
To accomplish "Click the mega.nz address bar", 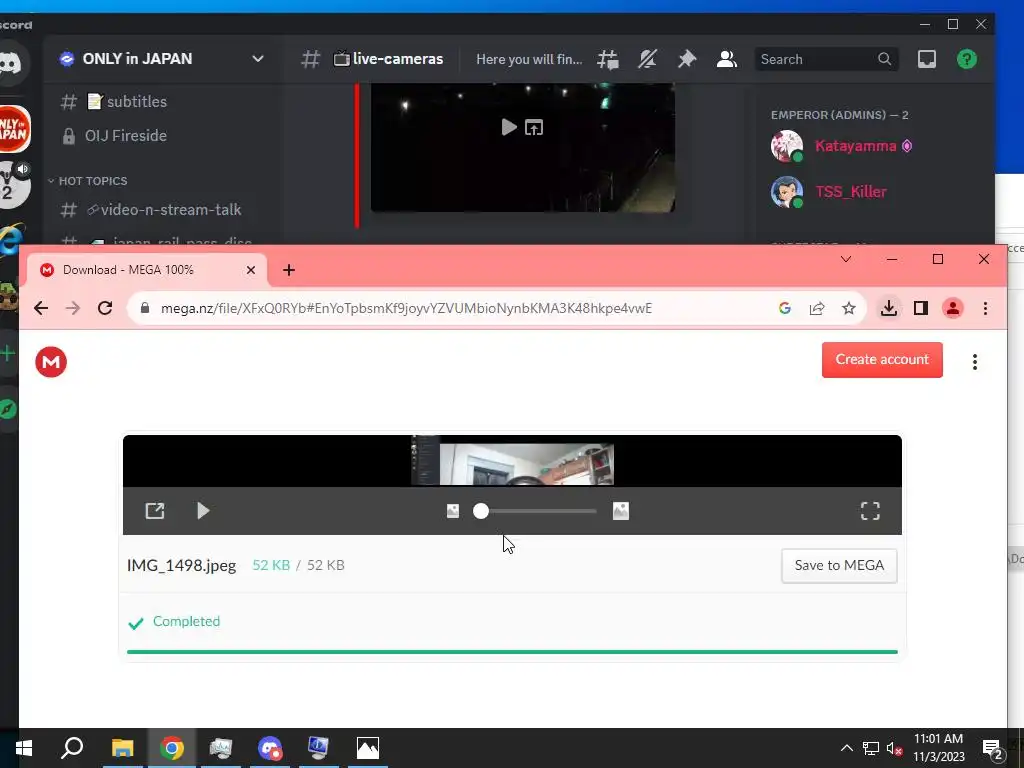I will coord(406,308).
